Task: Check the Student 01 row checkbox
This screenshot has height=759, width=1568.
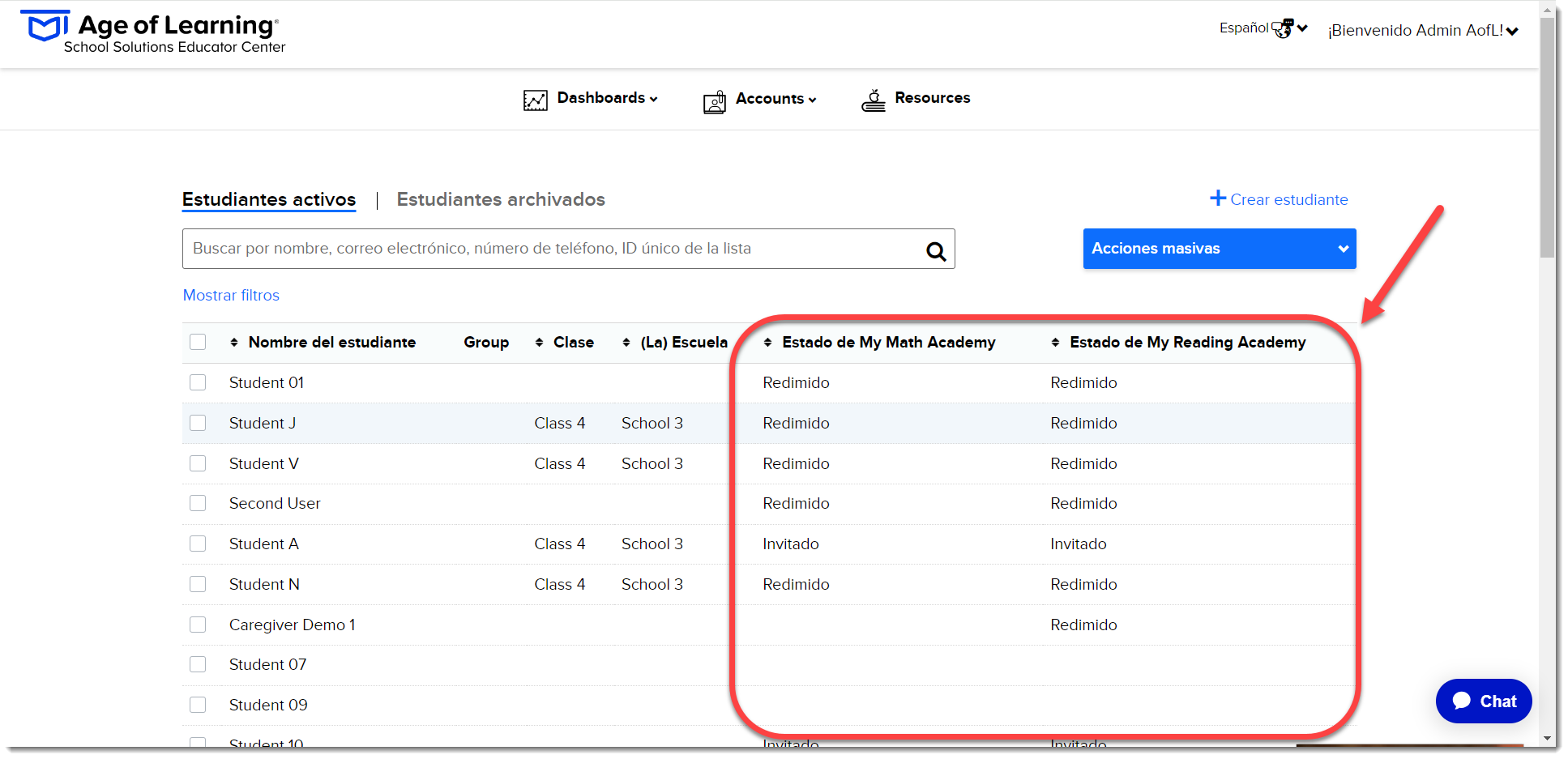Action: 198,382
